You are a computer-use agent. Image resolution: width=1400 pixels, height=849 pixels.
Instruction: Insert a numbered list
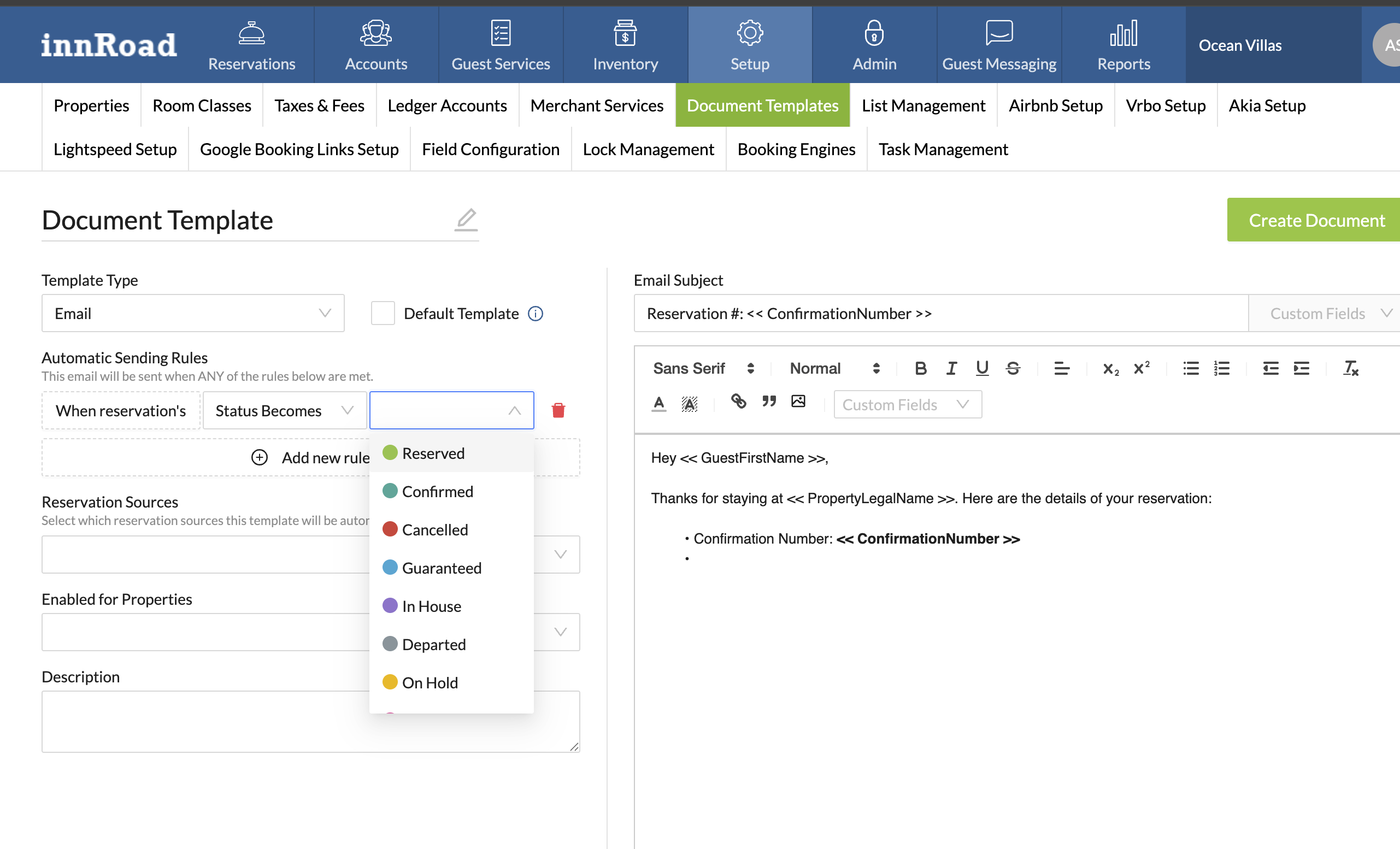click(1222, 369)
